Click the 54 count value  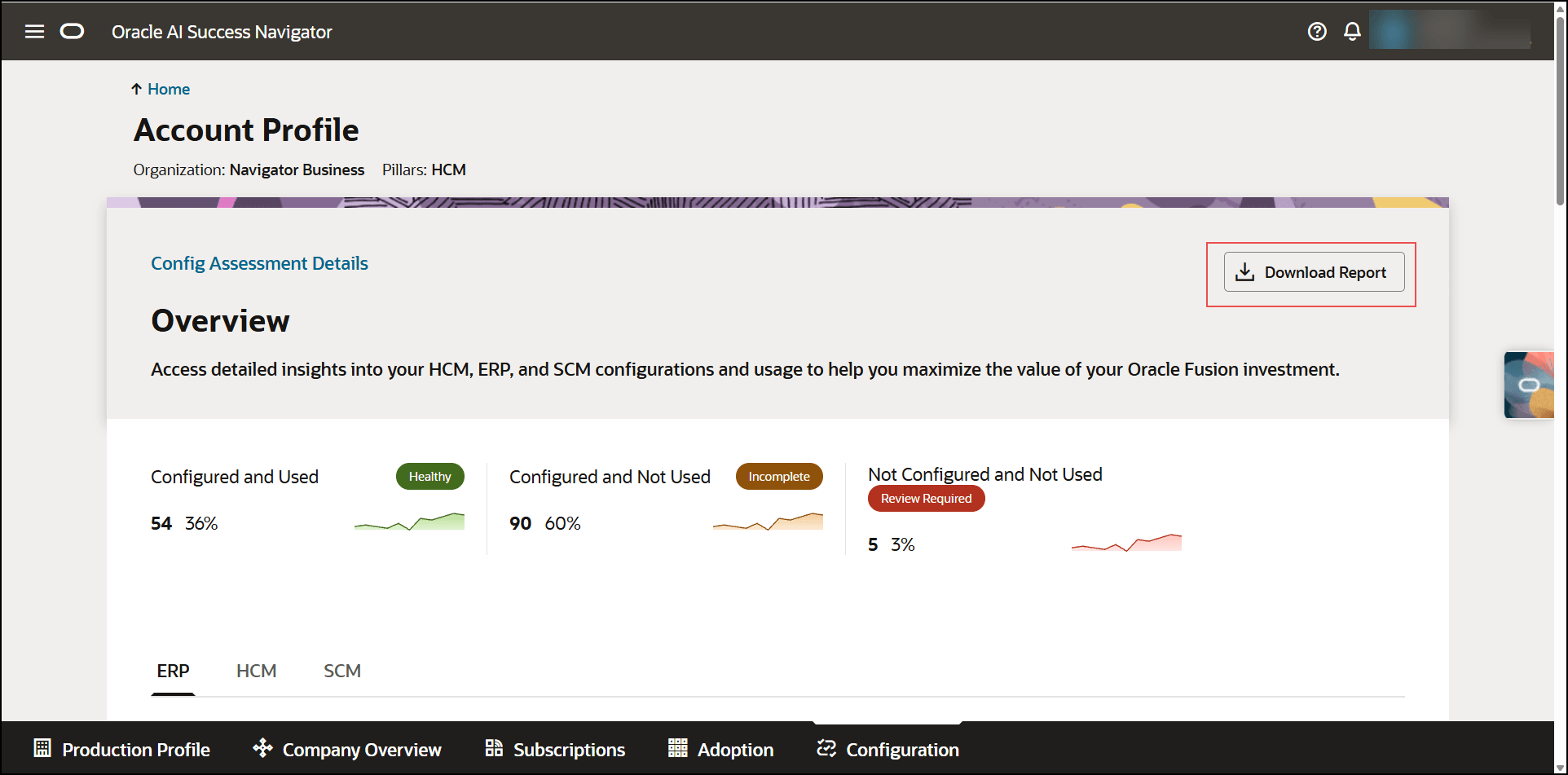(x=161, y=523)
